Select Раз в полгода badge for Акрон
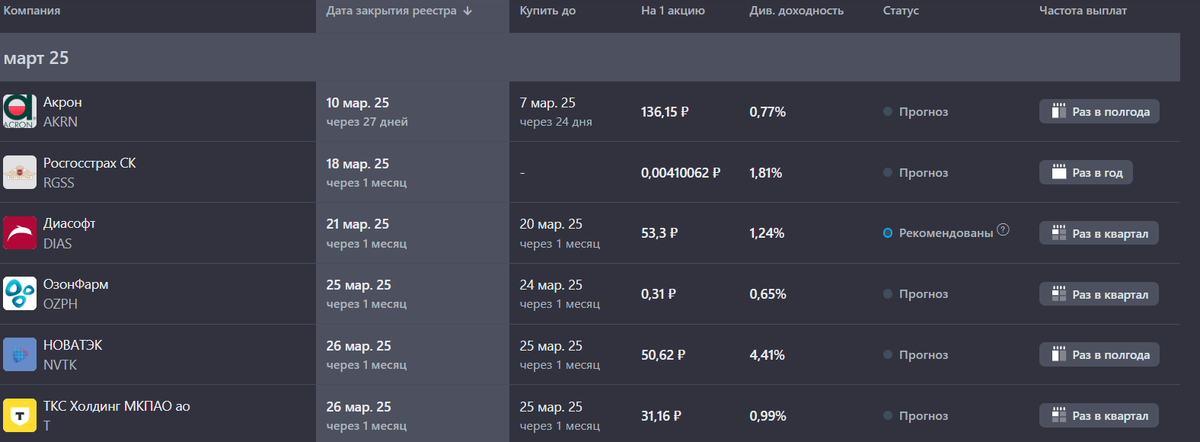Screen dimensions: 1200x442 click(1100, 112)
